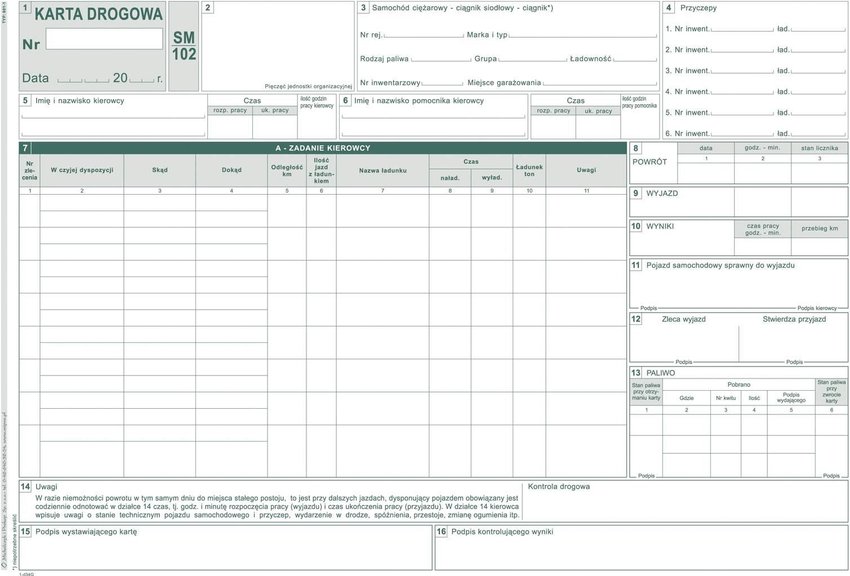Image resolution: width=850 pixels, height=576 pixels.
Task: Click the Marka i typ field
Action: pyautogui.click(x=580, y=35)
